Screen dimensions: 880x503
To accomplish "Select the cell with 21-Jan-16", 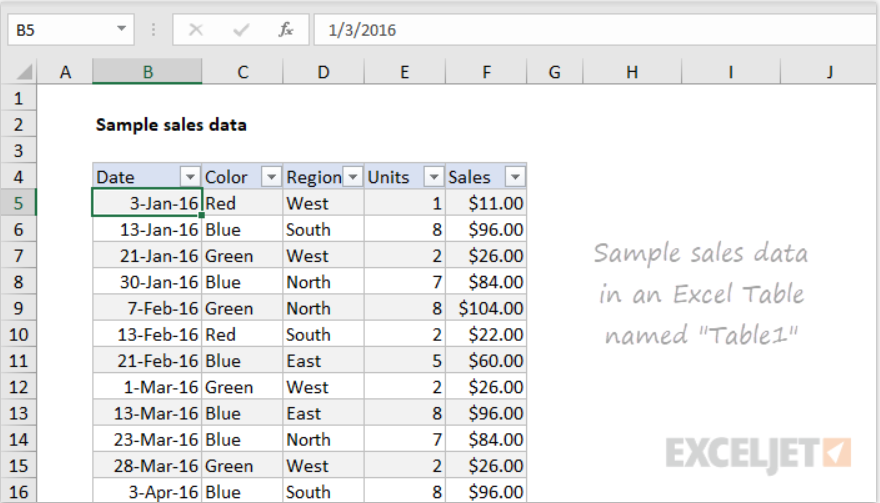I will click(147, 255).
